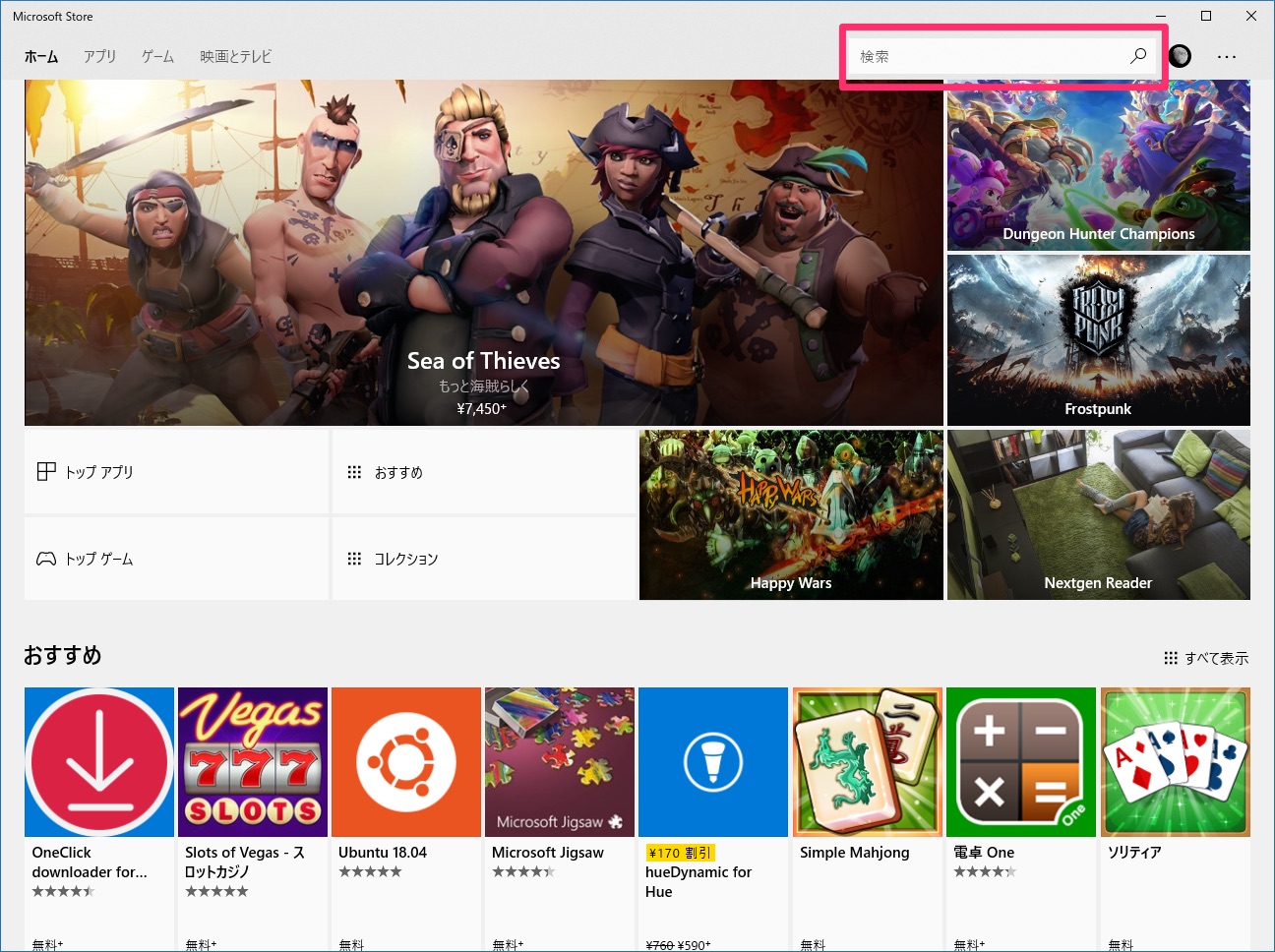Click the もっと海賊らしく subtitle
Image resolution: width=1275 pixels, height=952 pixels.
(484, 387)
